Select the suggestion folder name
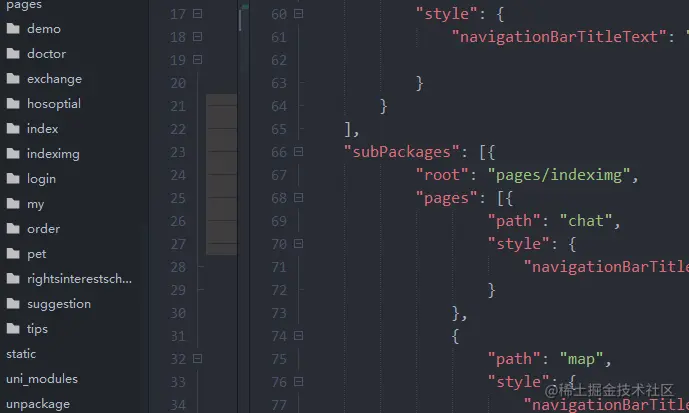 (59, 304)
